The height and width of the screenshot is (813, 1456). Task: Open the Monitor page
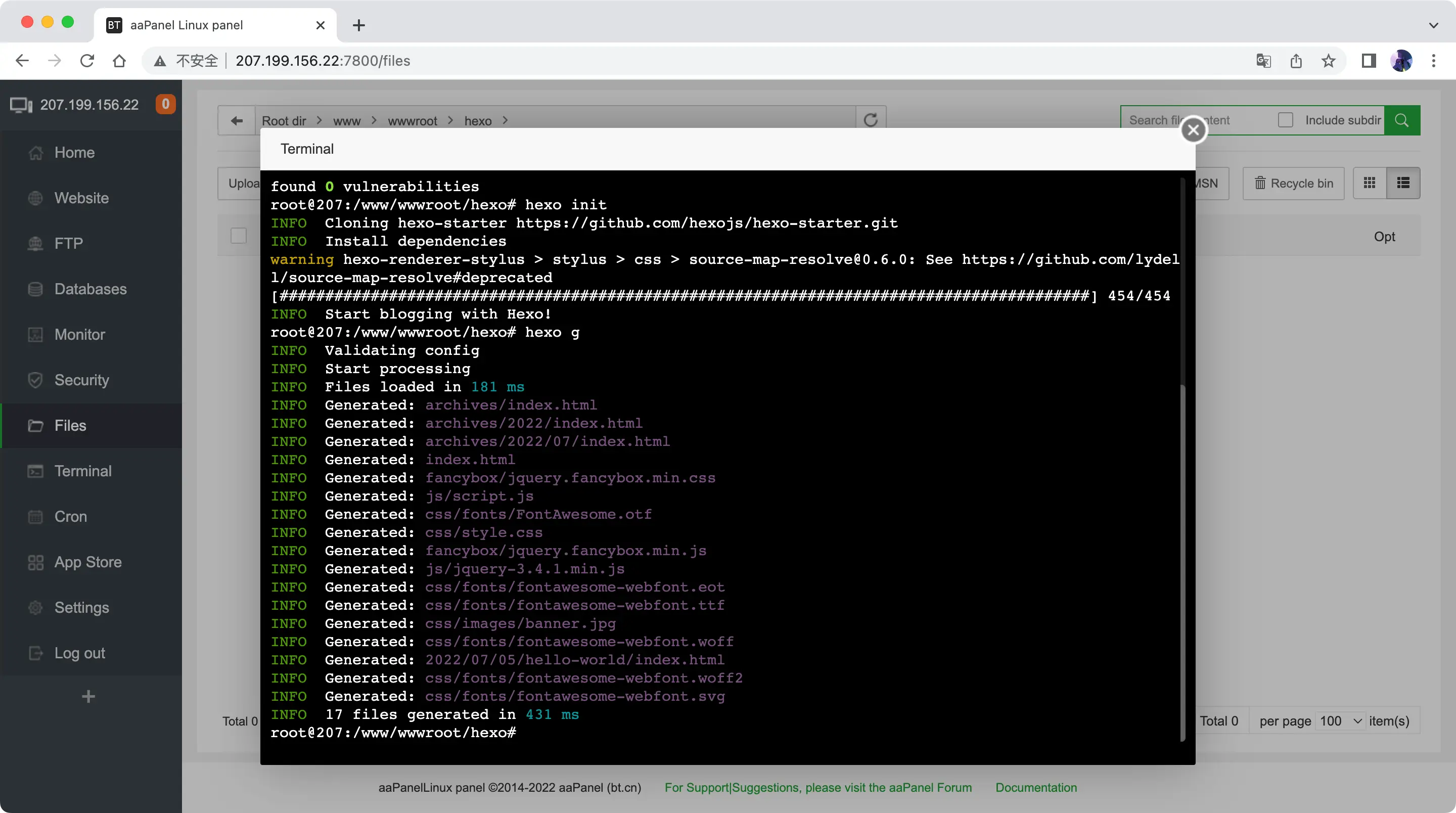91,335
